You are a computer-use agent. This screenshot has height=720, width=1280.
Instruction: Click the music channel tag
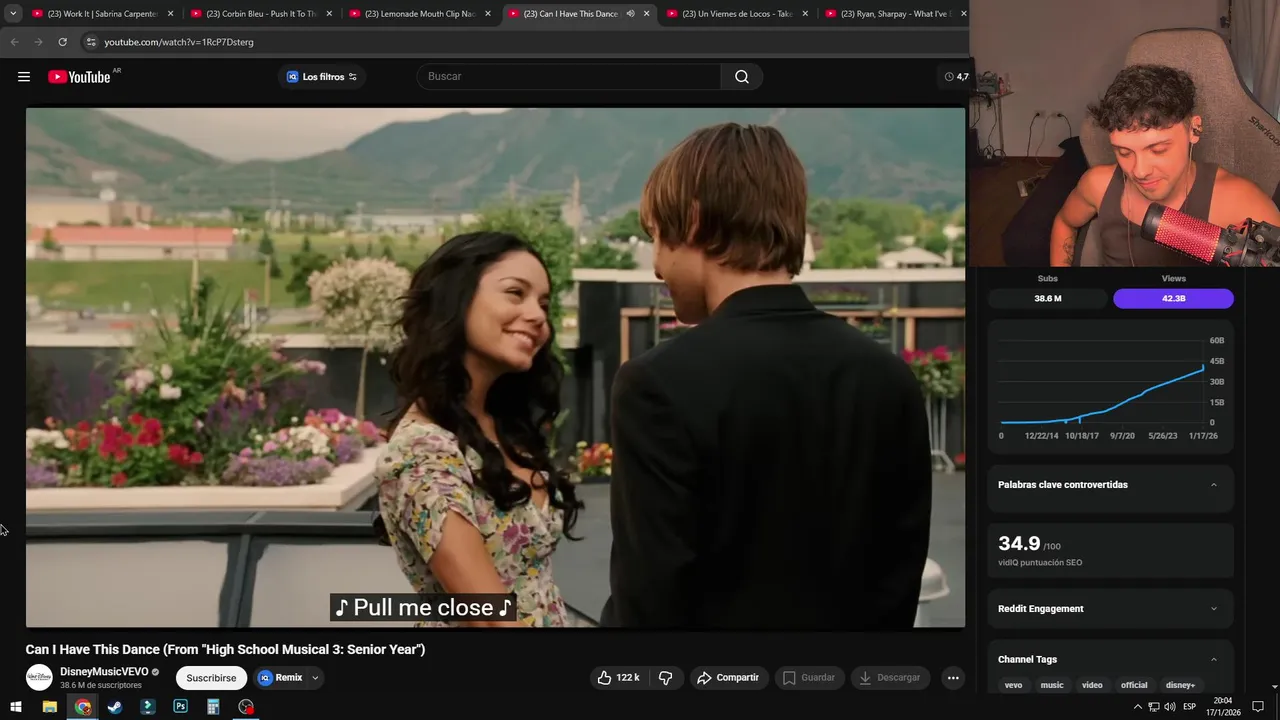tap(1052, 685)
